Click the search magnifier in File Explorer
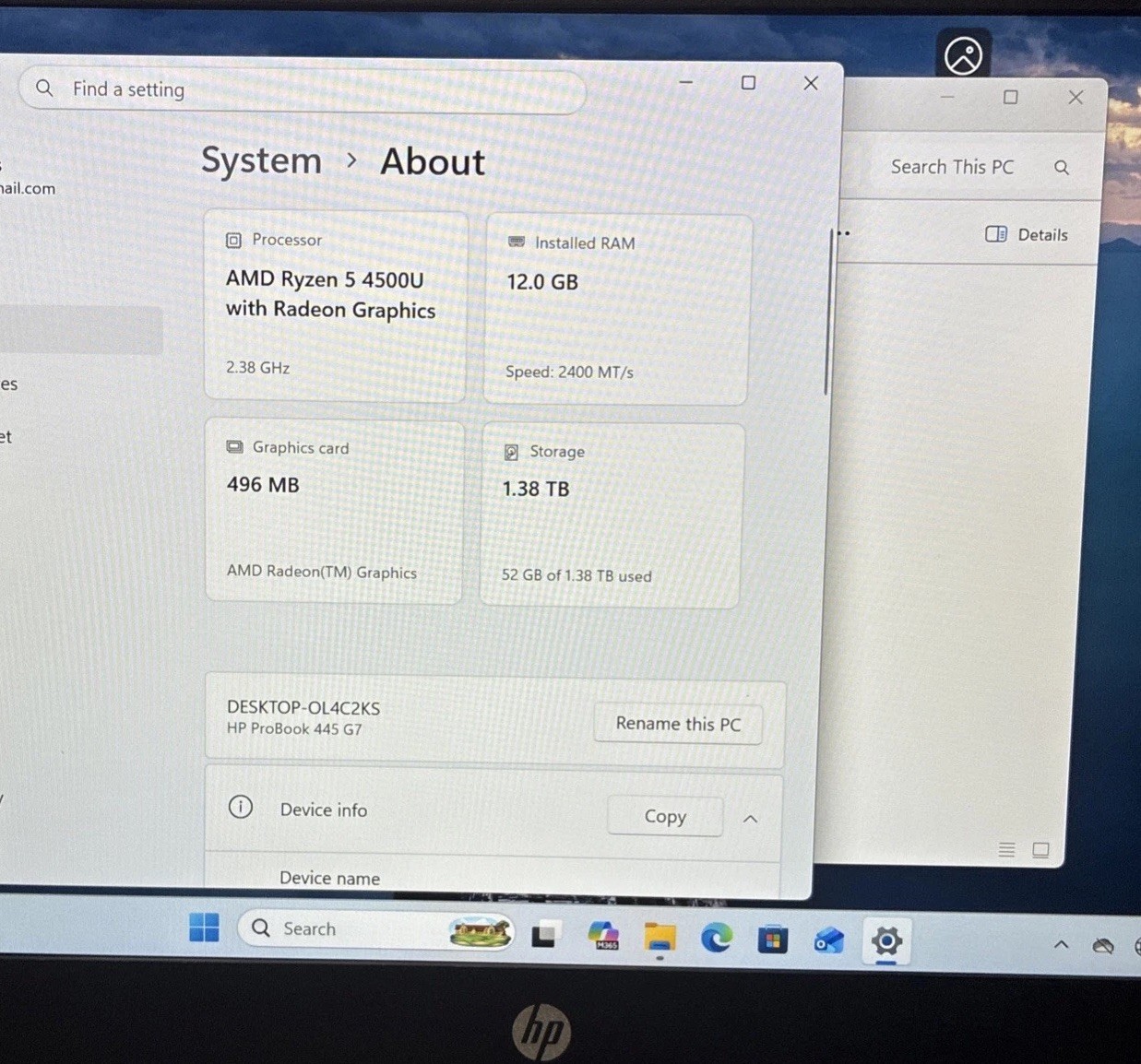This screenshot has width=1141, height=1064. pyautogui.click(x=1062, y=168)
